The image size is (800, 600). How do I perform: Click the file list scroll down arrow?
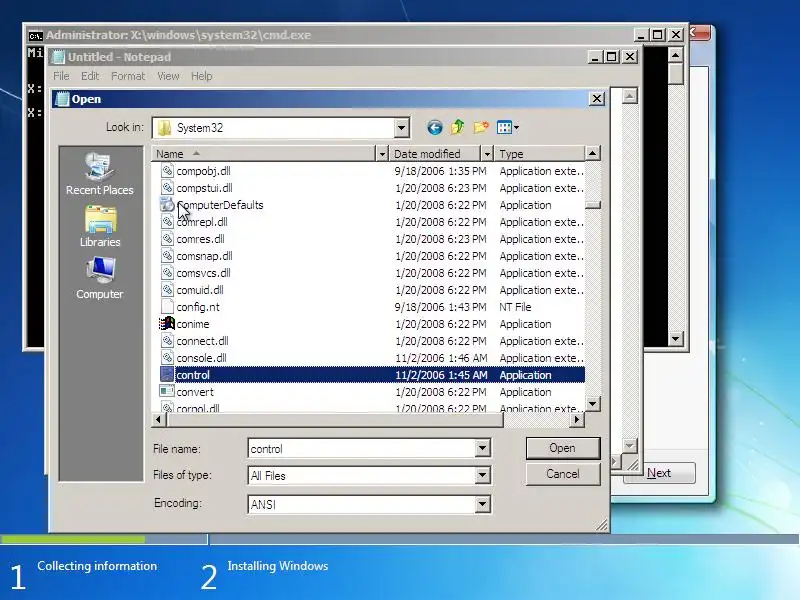pyautogui.click(x=592, y=404)
